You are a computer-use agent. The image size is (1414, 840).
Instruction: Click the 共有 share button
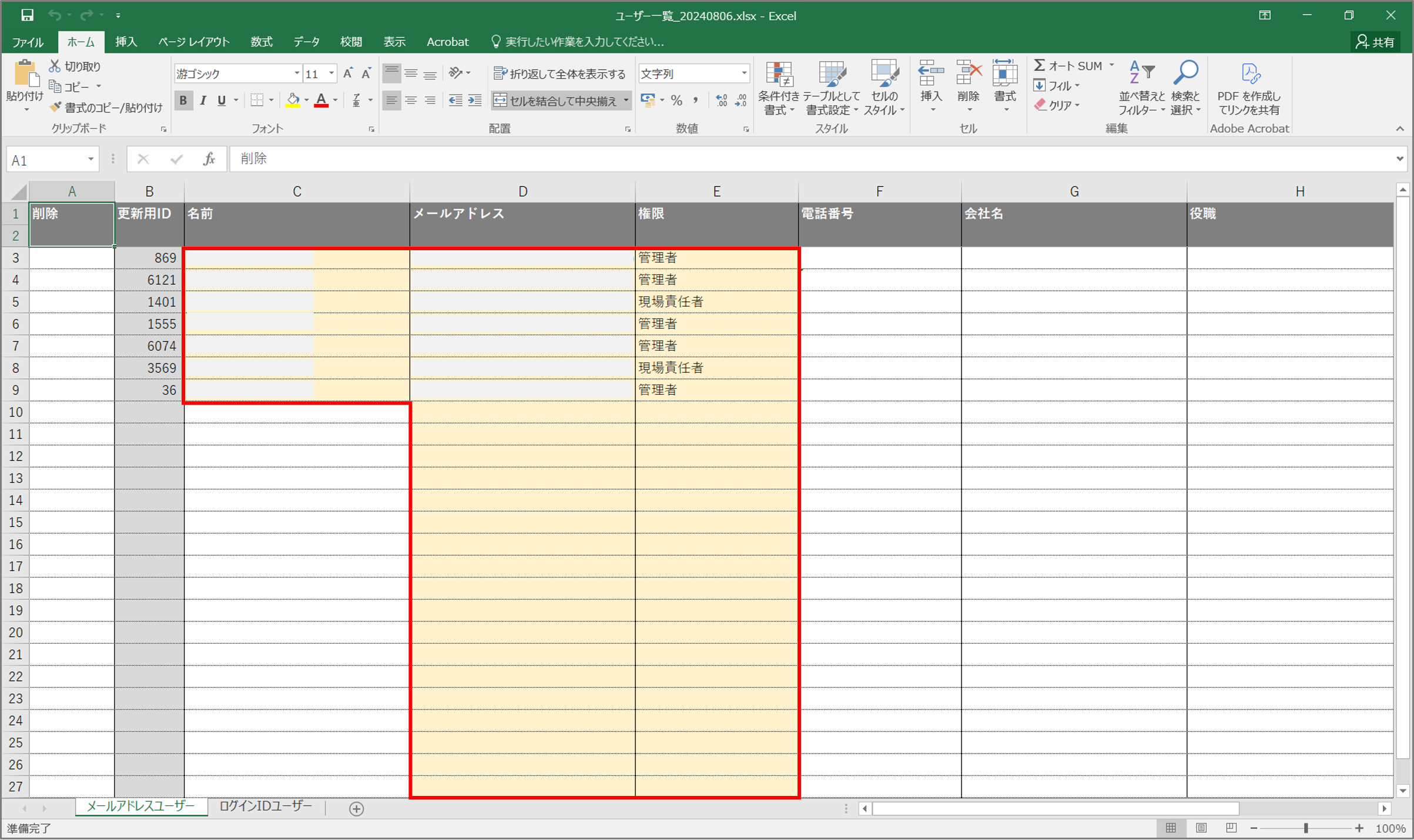(x=1375, y=42)
